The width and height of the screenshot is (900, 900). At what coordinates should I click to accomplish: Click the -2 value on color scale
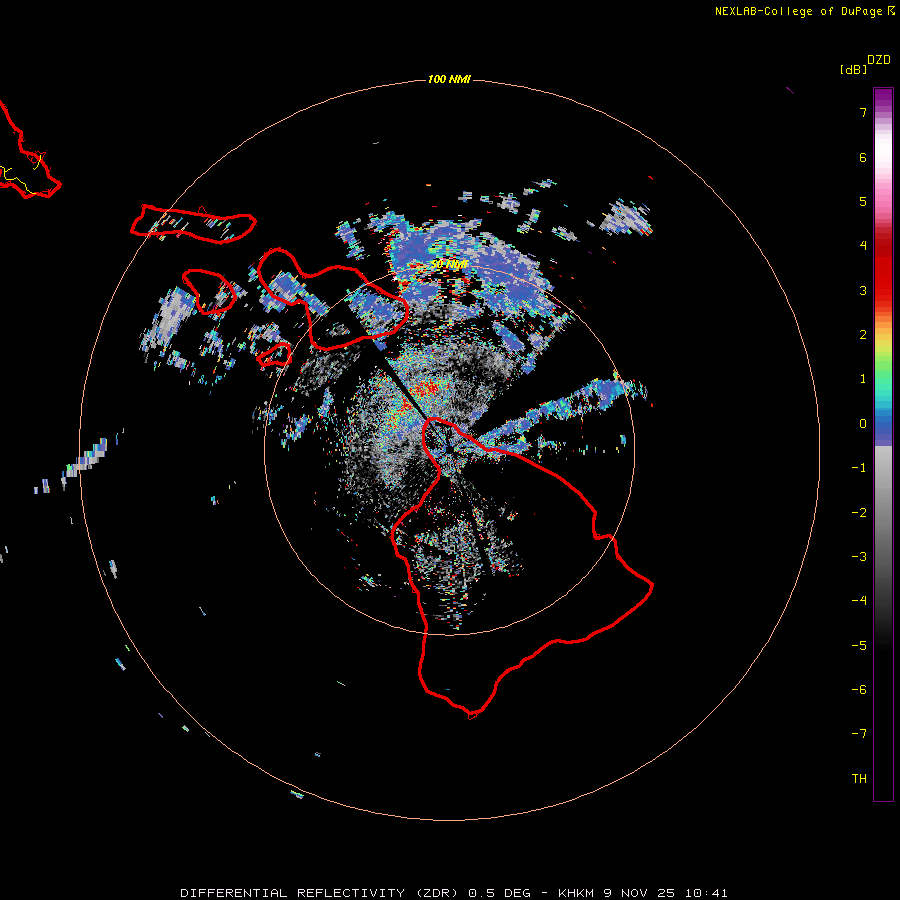(859, 513)
